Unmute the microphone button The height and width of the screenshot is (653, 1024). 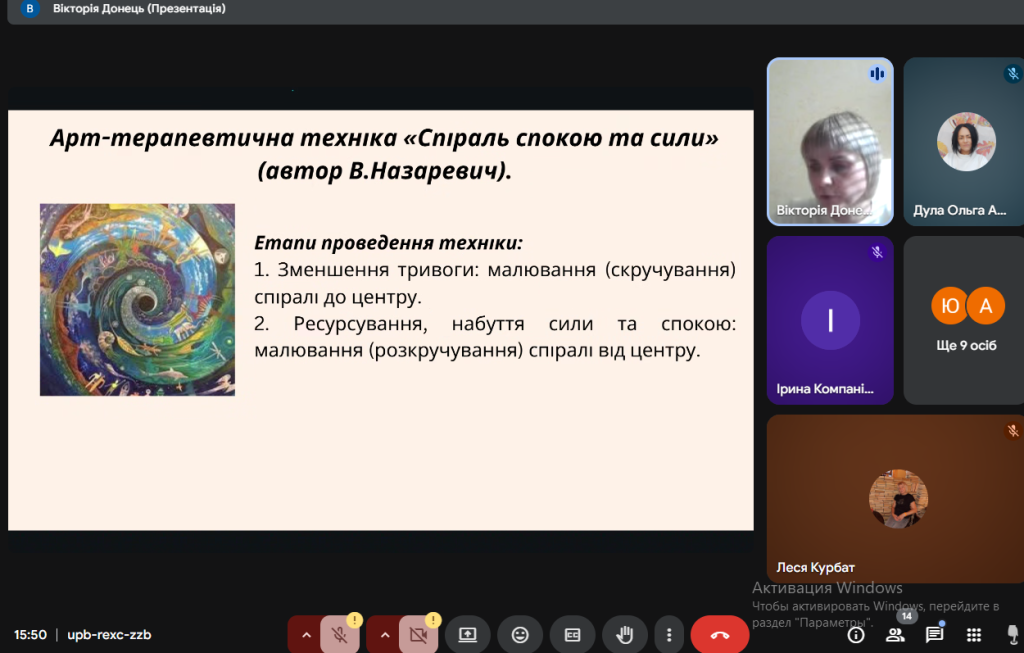tap(340, 635)
